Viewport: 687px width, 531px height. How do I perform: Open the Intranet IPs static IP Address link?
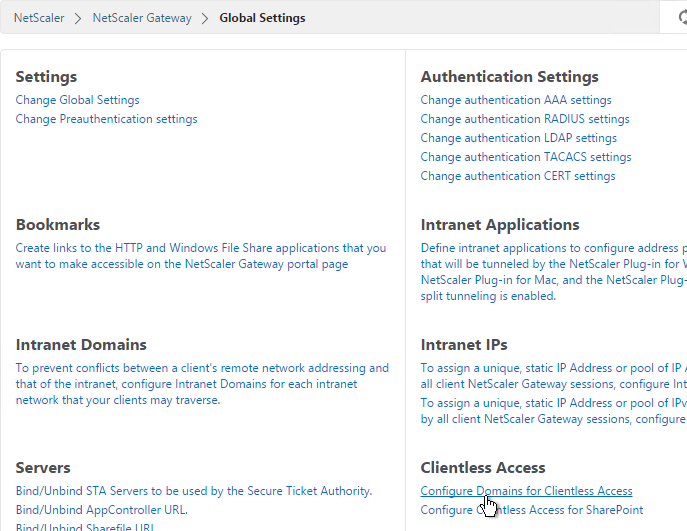pos(554,376)
